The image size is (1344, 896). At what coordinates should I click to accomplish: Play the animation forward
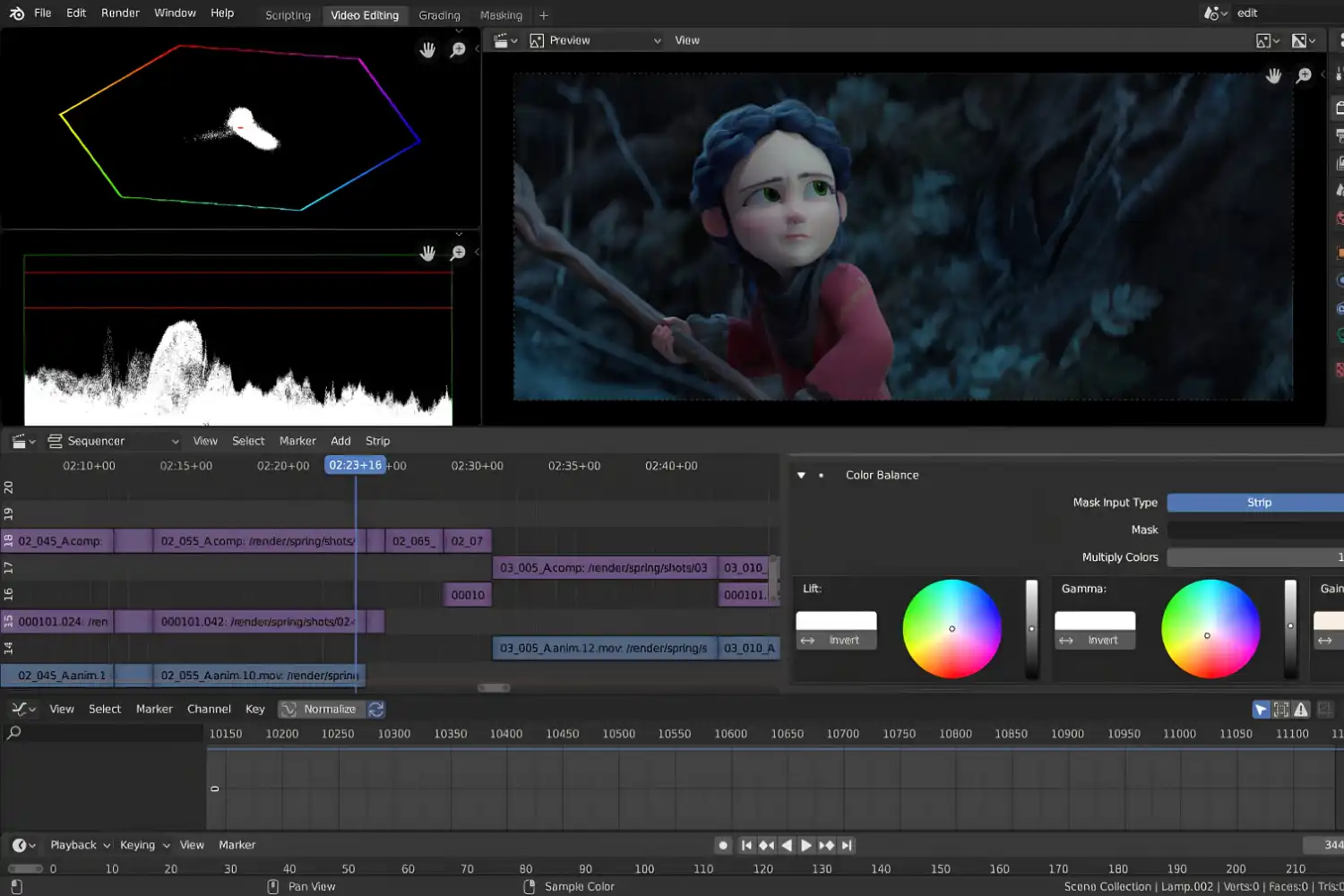coord(806,845)
